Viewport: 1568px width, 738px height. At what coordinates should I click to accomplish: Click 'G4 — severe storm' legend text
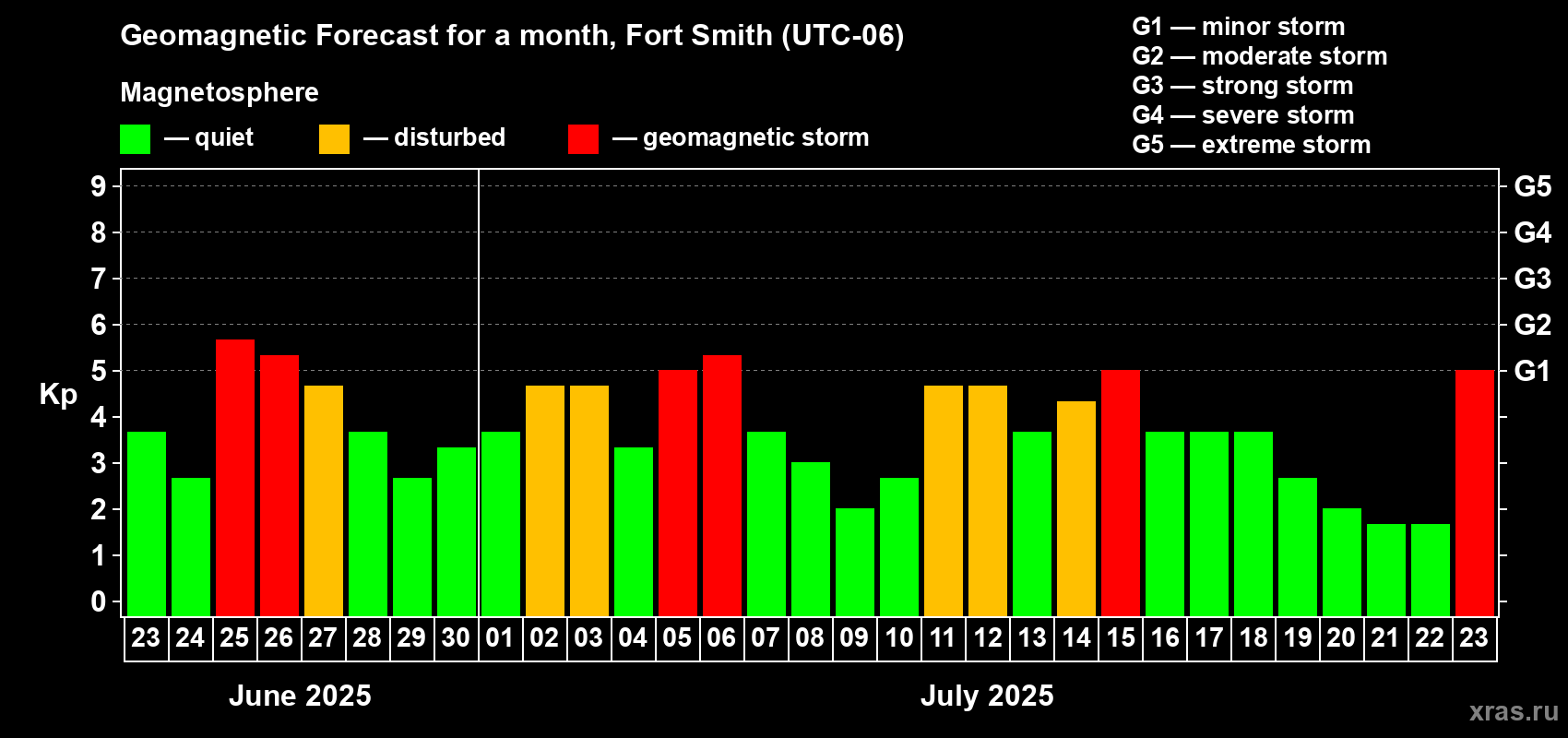(x=1243, y=115)
